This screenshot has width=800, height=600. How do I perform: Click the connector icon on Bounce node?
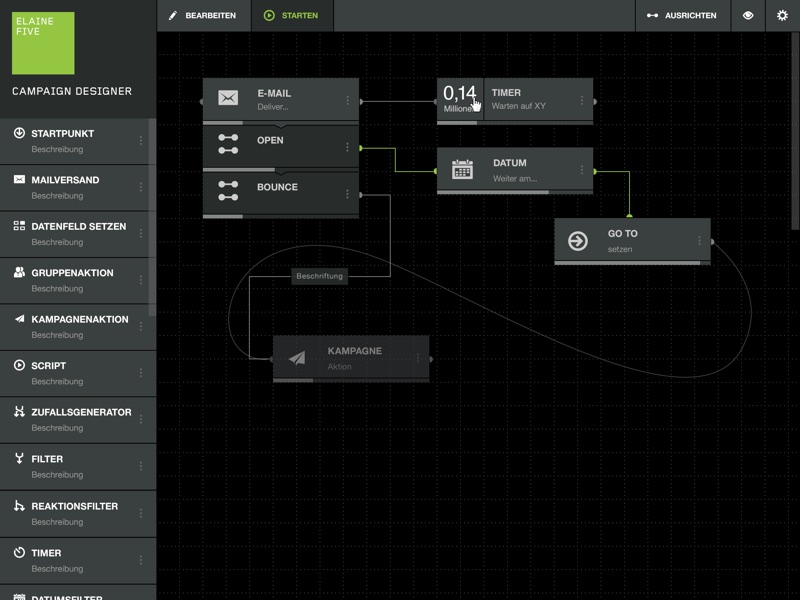point(228,191)
